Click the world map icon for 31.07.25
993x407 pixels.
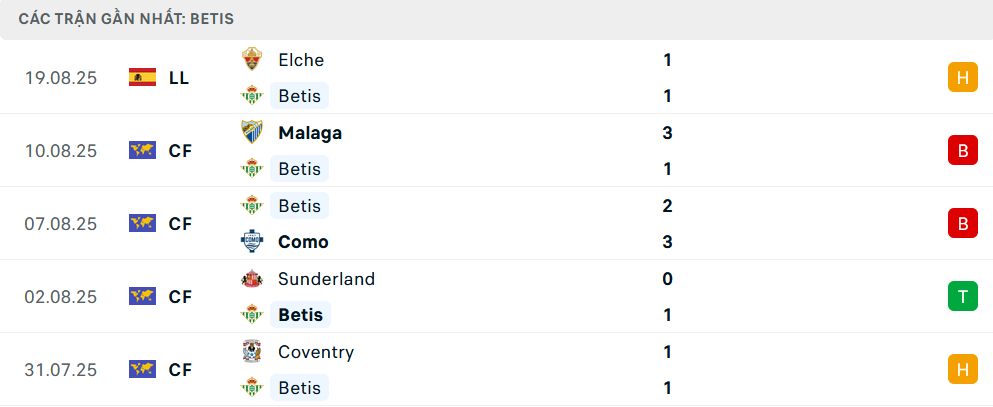pos(142,370)
